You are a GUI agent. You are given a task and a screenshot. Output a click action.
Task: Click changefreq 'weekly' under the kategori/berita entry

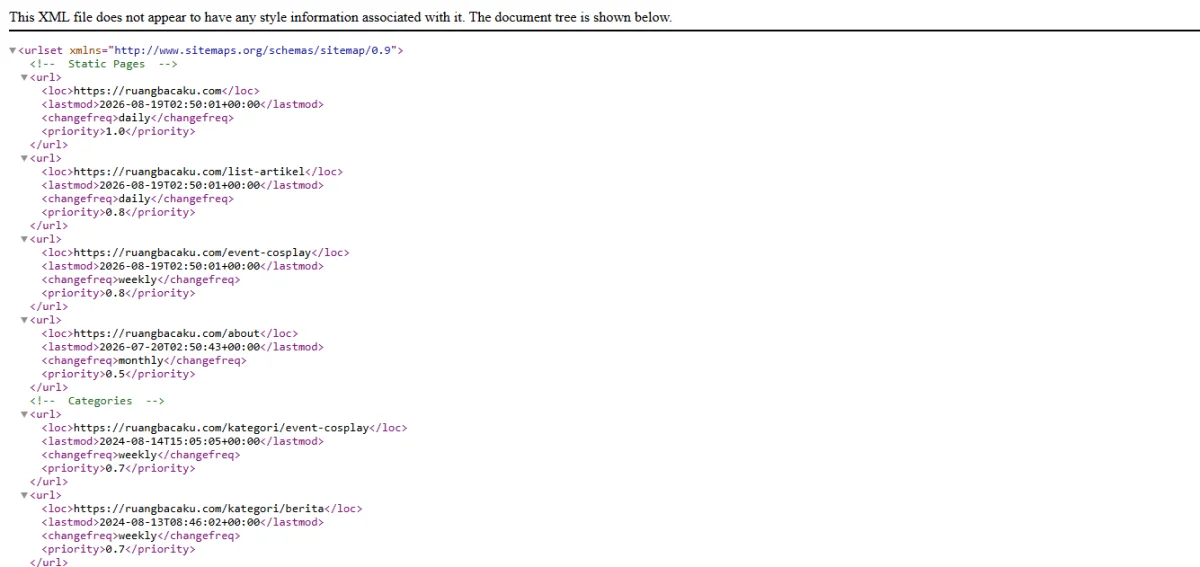click(x=140, y=536)
